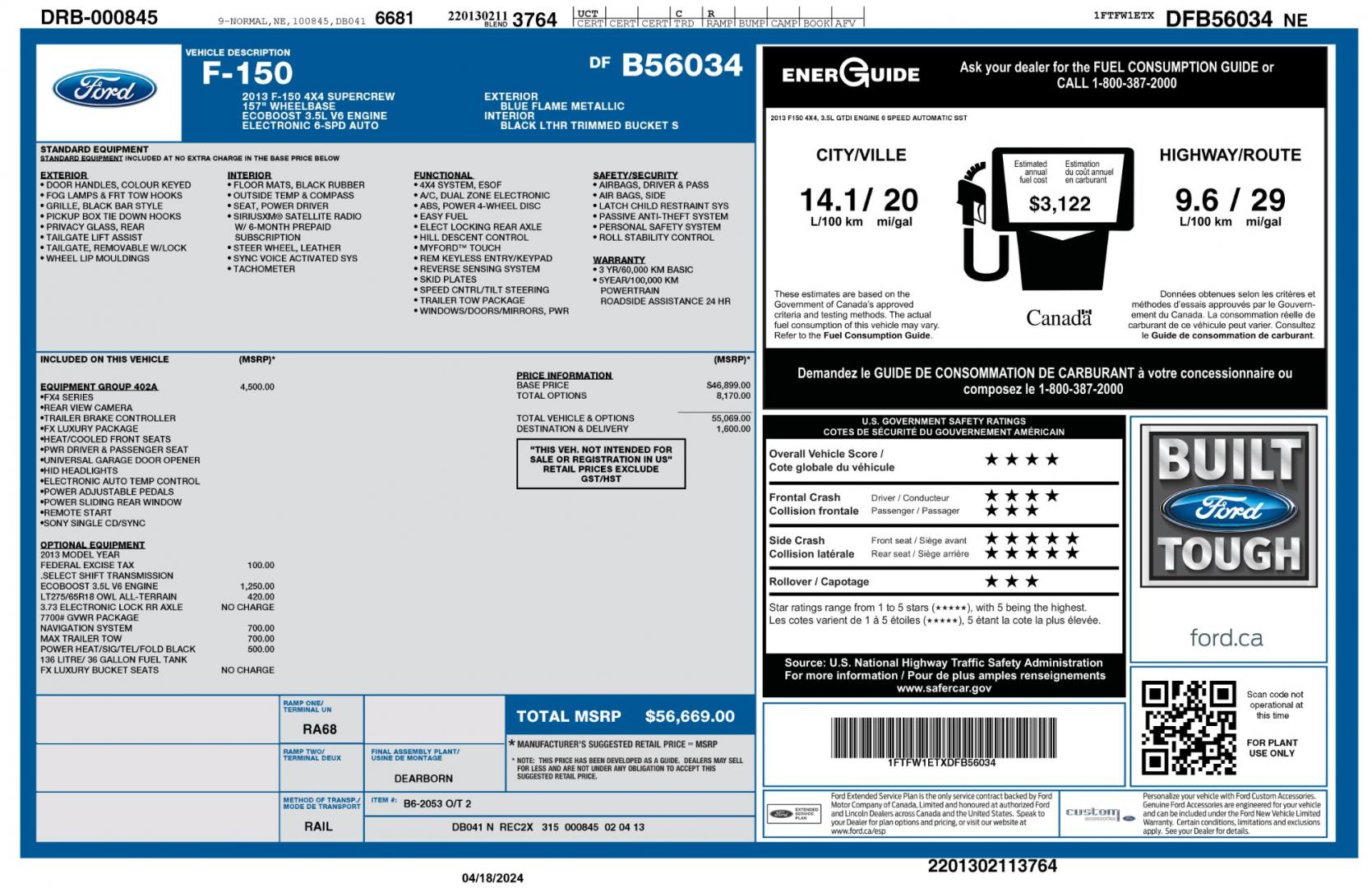Click the not-for-US-sale notice box
Screen dimensions: 1372x888
pyautogui.click(x=601, y=464)
